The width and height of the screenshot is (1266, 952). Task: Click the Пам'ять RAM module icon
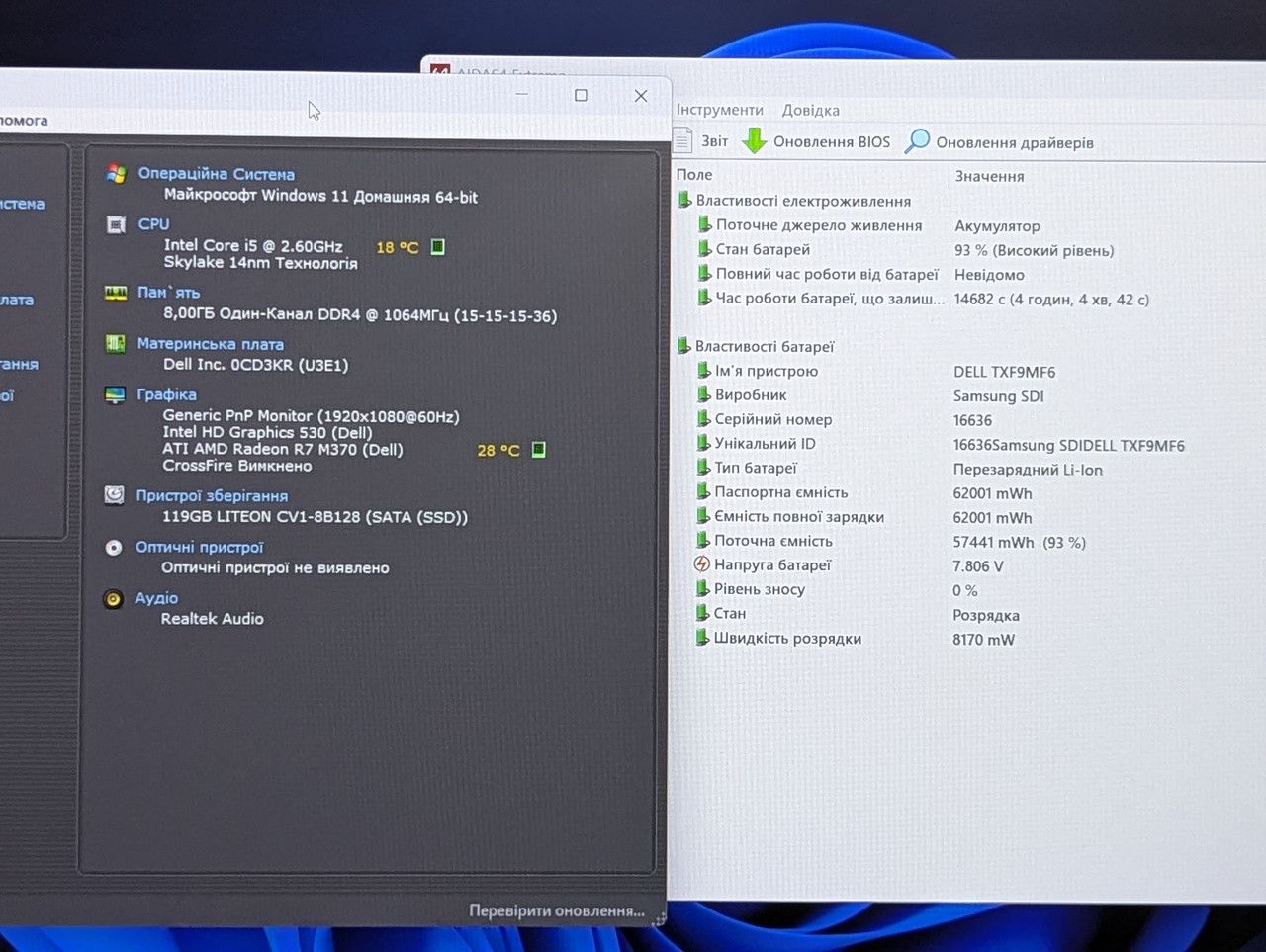[x=116, y=293]
